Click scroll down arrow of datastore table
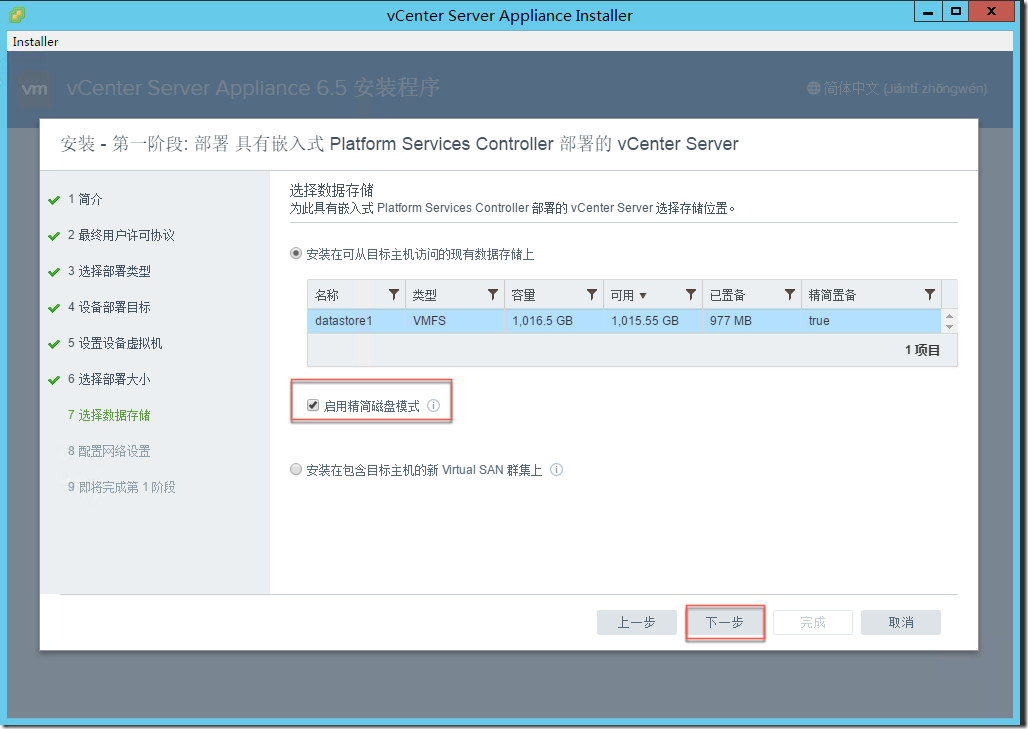1028x729 pixels. pos(949,326)
